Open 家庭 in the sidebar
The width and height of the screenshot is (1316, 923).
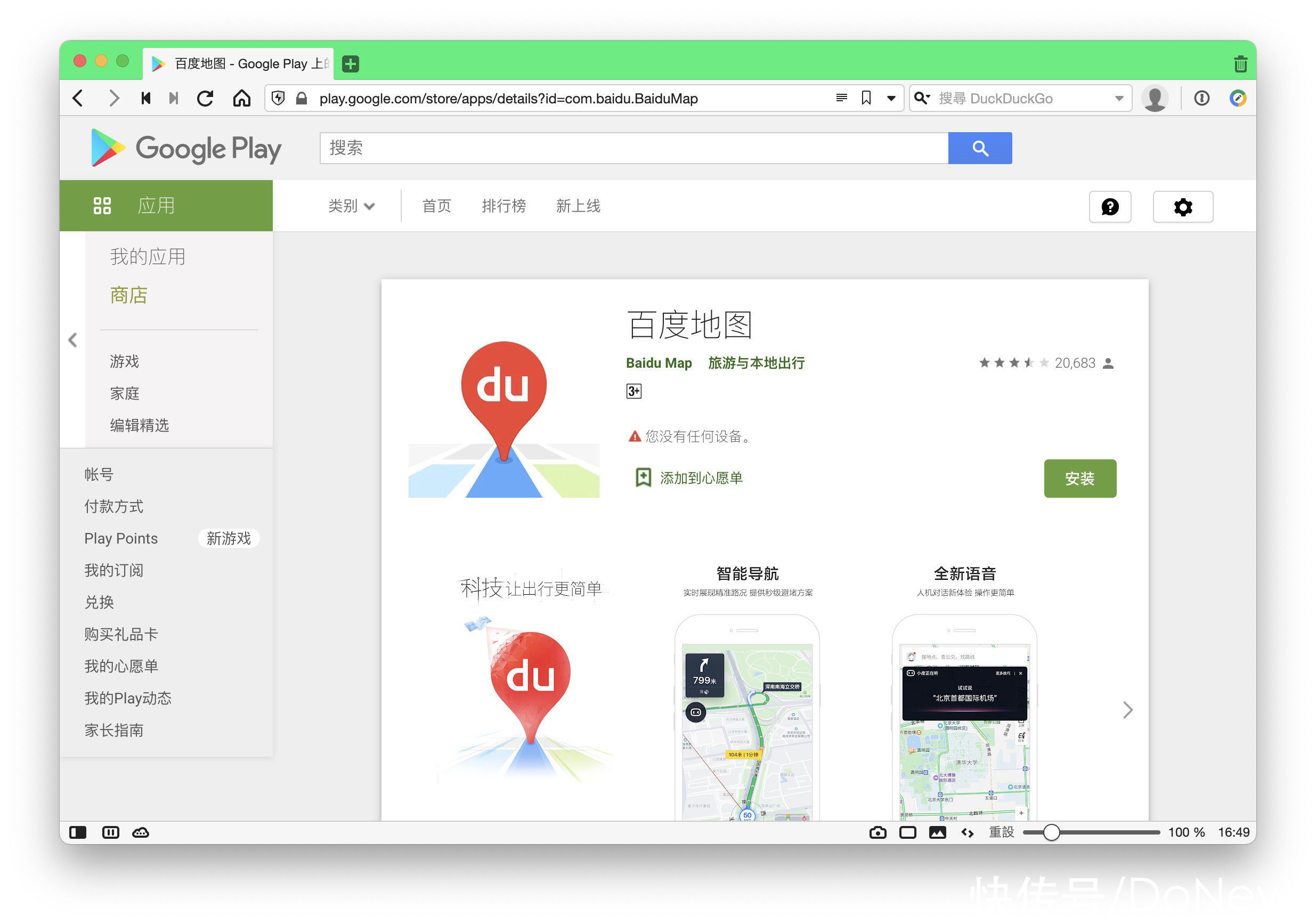pyautogui.click(x=124, y=393)
